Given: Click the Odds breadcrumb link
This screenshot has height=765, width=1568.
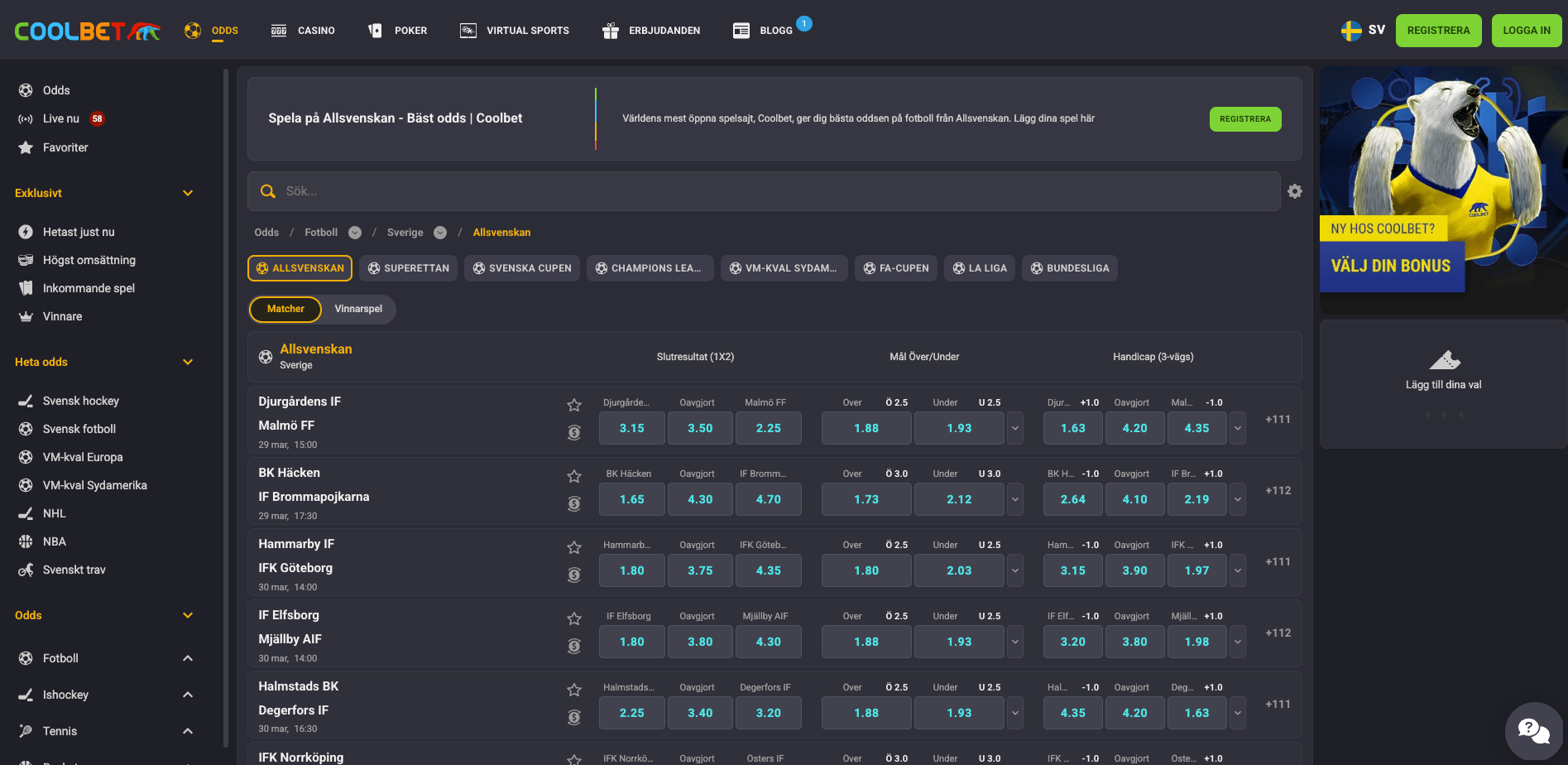Looking at the screenshot, I should click(266, 233).
